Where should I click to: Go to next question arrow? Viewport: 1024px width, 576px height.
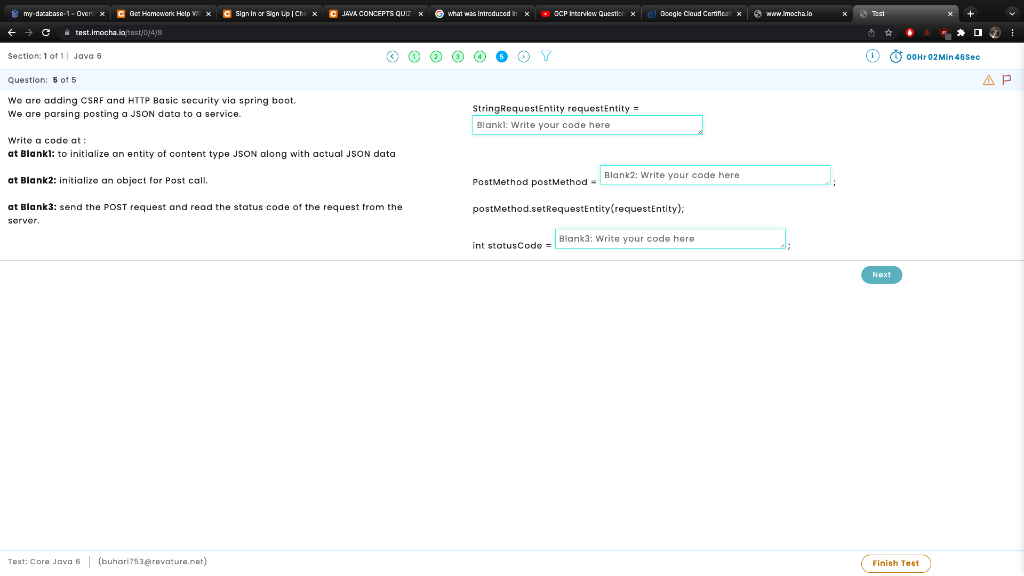click(x=524, y=57)
